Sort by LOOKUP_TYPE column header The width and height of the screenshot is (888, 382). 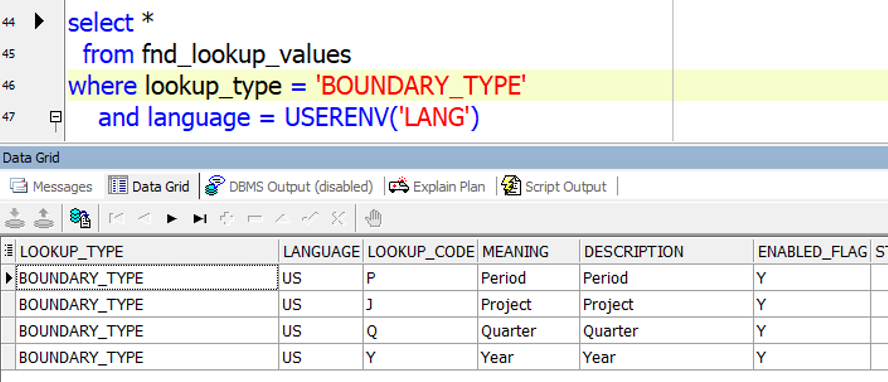(147, 251)
